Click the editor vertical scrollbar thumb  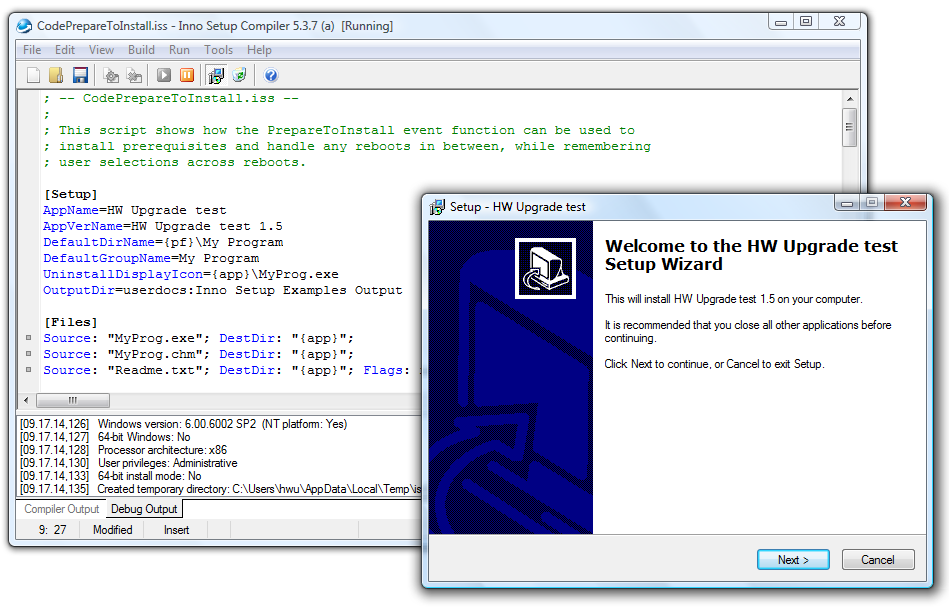point(850,127)
